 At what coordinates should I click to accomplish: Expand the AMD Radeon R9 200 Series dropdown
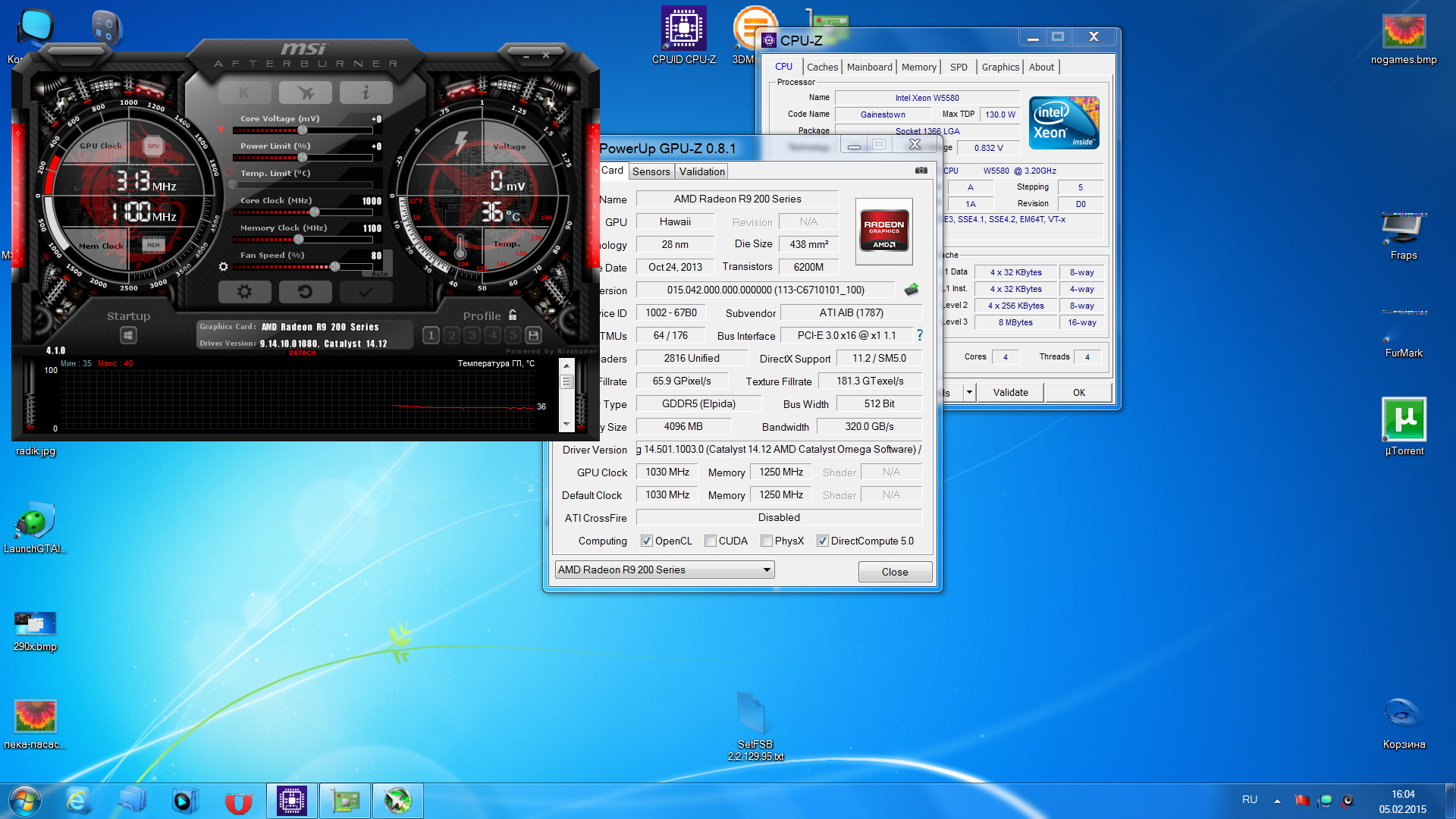pos(767,570)
